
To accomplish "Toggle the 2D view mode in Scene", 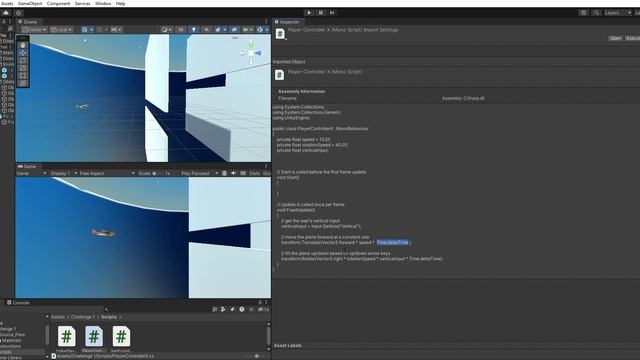I will tap(180, 29).
